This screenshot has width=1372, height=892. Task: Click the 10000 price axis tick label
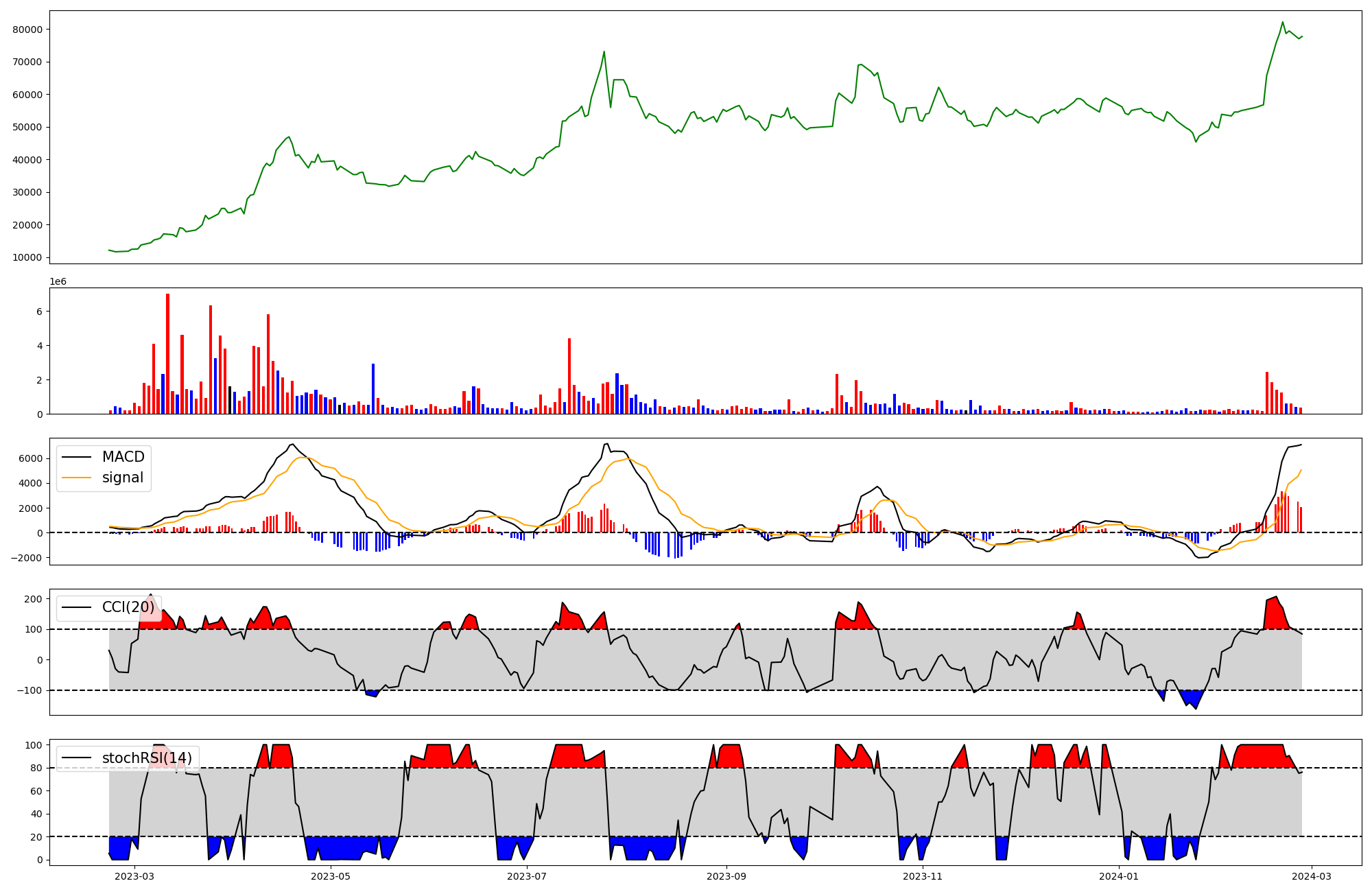[x=27, y=257]
